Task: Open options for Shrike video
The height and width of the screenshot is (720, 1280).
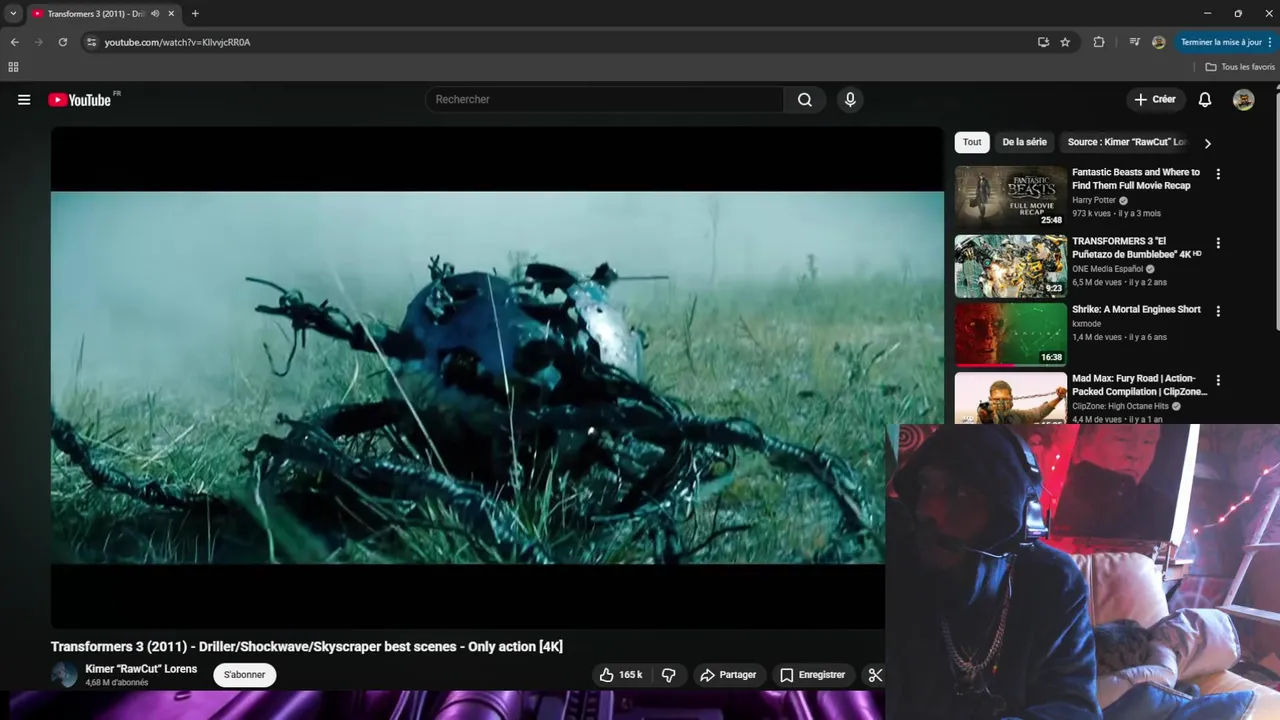Action: (x=1218, y=311)
